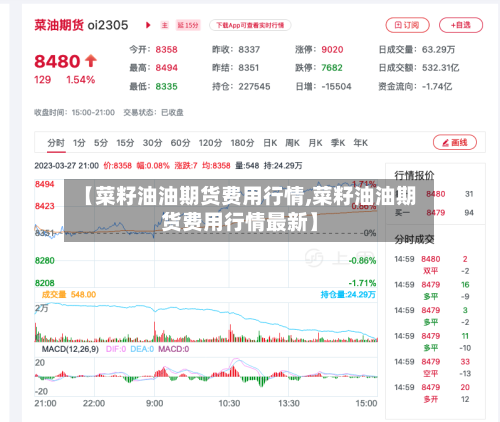The height and width of the screenshot is (422, 500).
Task: Open the 周K weekly candlestick tab
Action: (x=292, y=143)
